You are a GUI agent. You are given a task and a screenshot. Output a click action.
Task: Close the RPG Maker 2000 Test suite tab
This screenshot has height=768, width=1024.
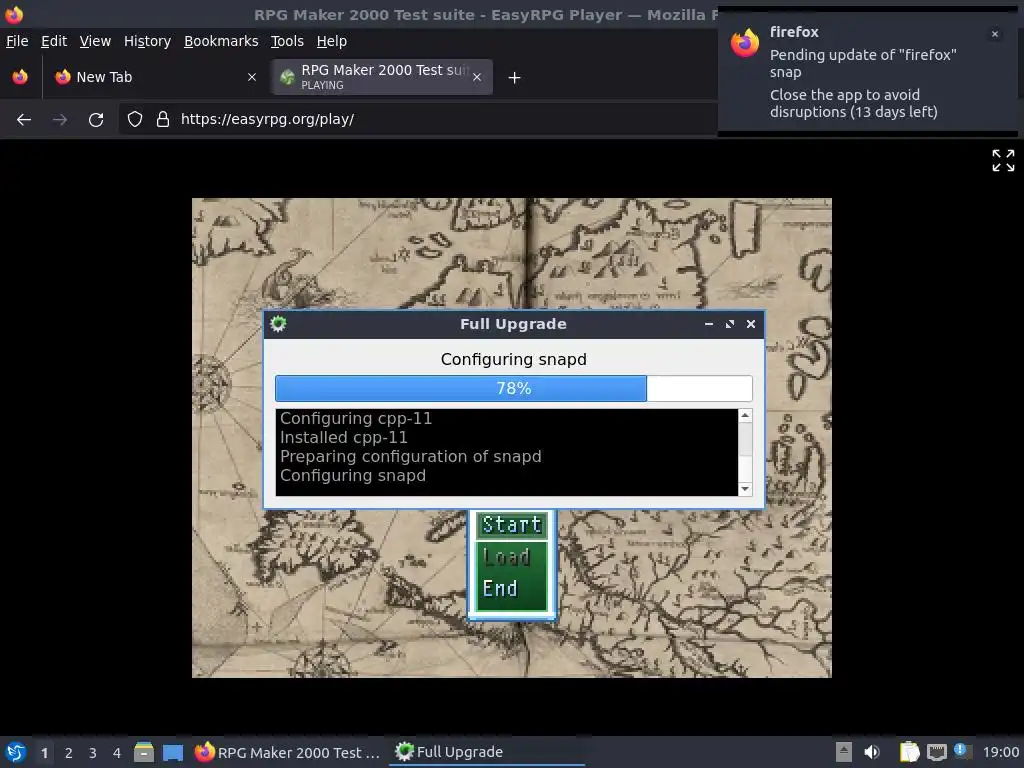coord(477,77)
